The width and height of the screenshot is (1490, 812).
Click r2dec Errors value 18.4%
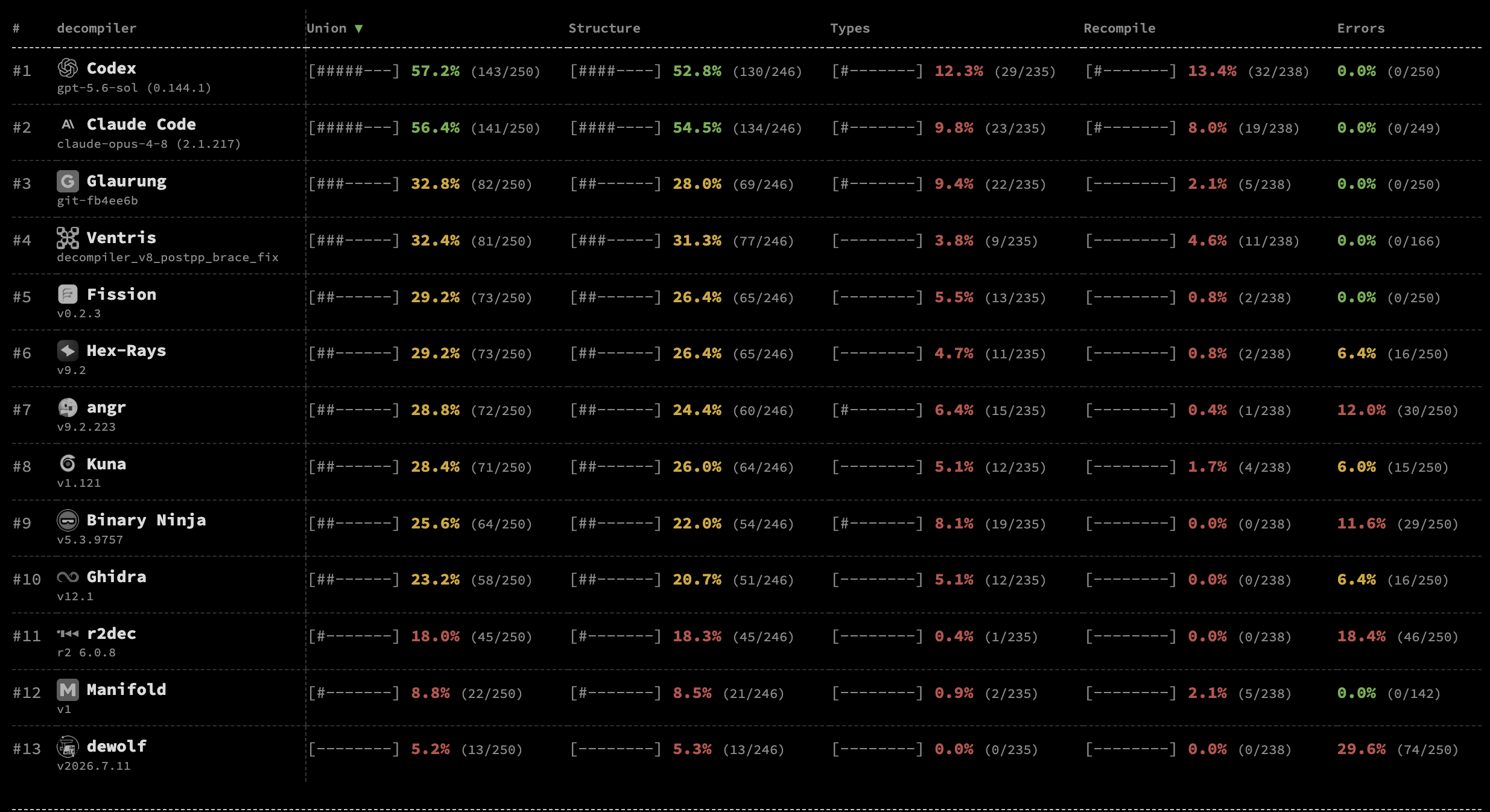(x=1362, y=636)
